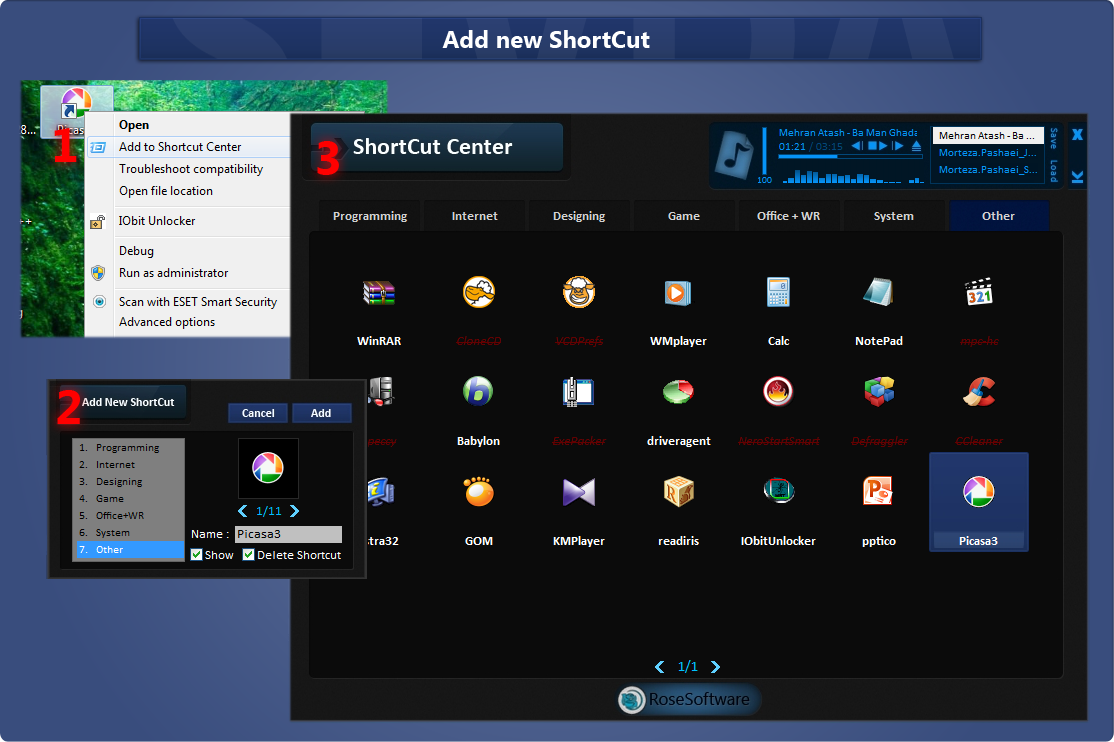Image resolution: width=1114 pixels, height=742 pixels.
Task: Click Load in the music player
Action: [x=1054, y=171]
